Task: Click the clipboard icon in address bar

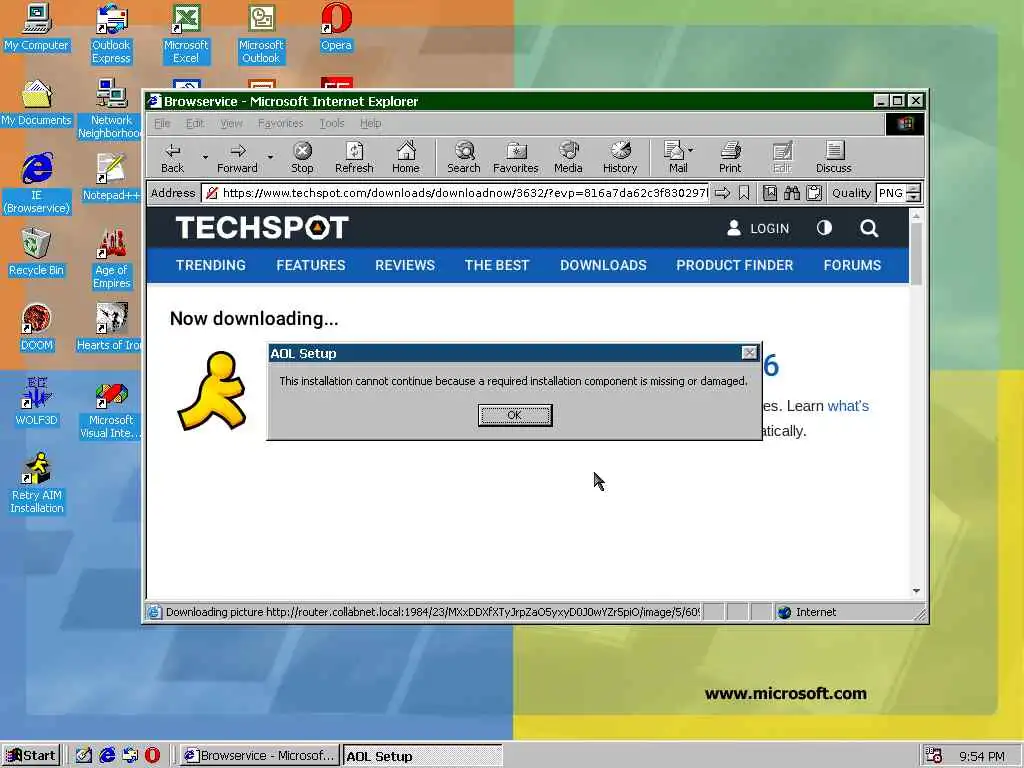Action: [814, 193]
